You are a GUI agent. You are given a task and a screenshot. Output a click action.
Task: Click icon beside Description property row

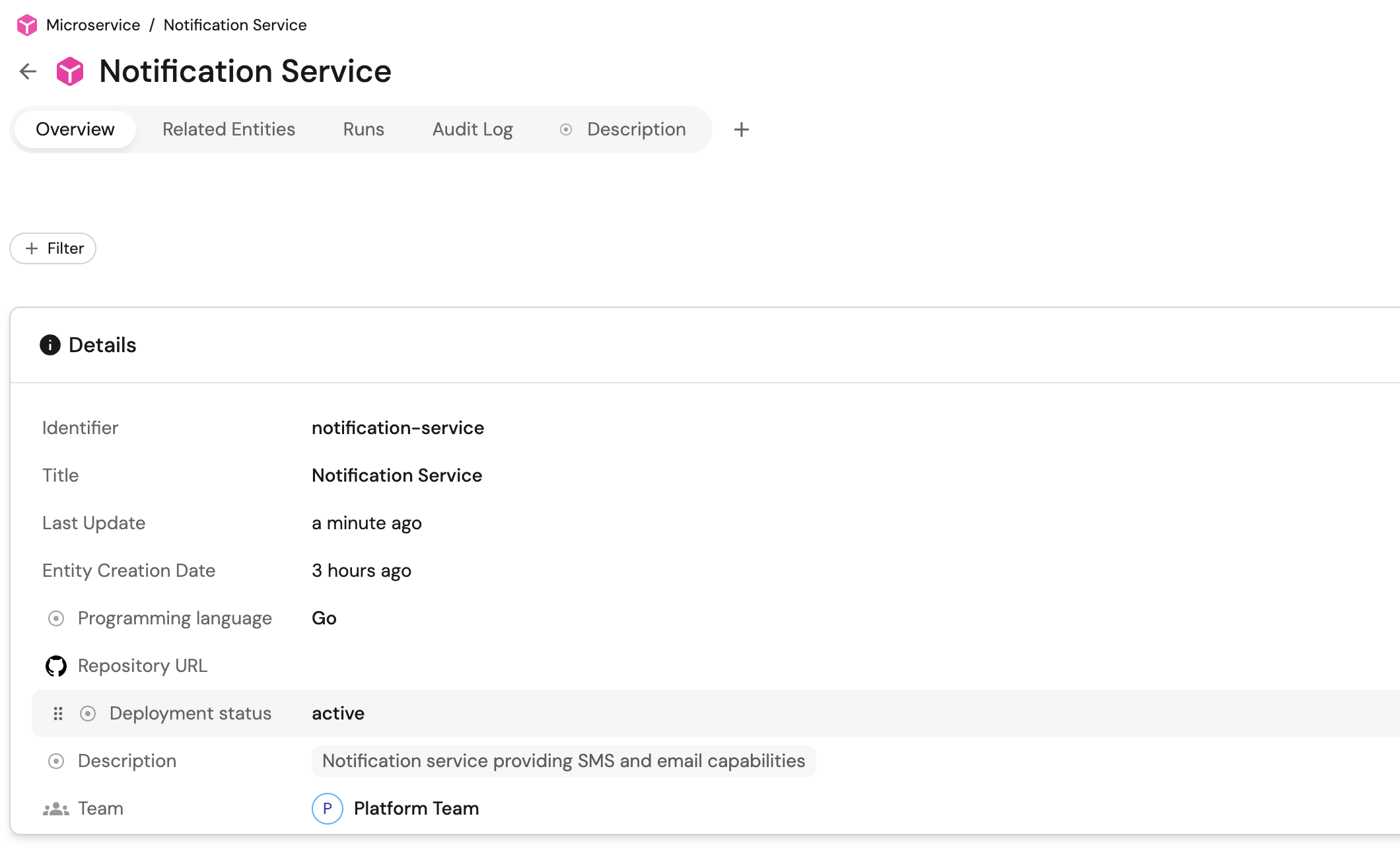(x=56, y=761)
